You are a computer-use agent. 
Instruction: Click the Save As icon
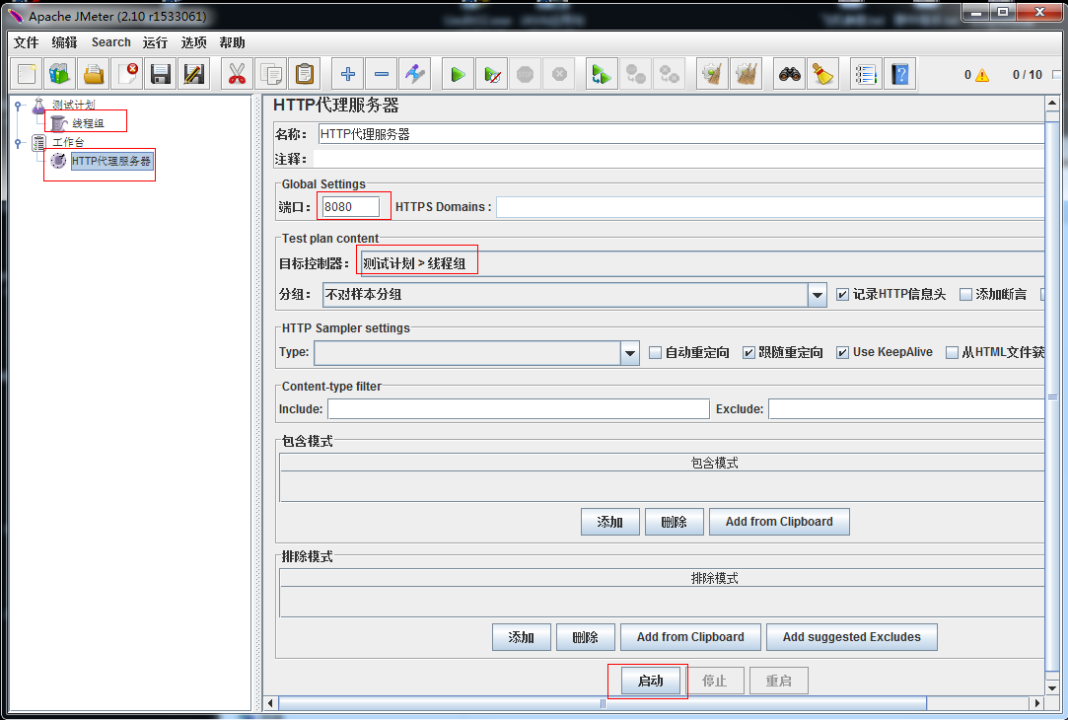tap(194, 74)
